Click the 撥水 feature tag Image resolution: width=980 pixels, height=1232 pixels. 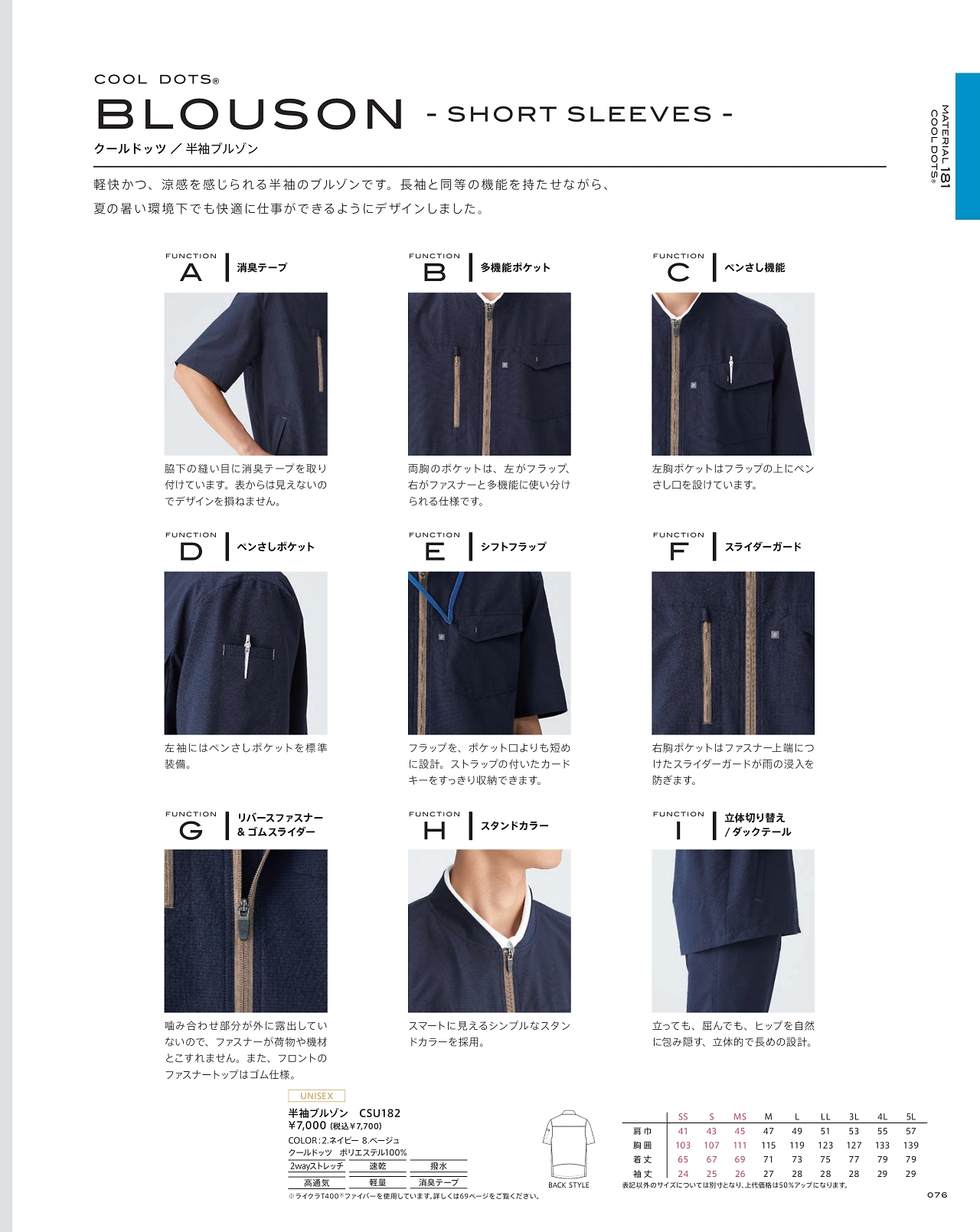439,1166
